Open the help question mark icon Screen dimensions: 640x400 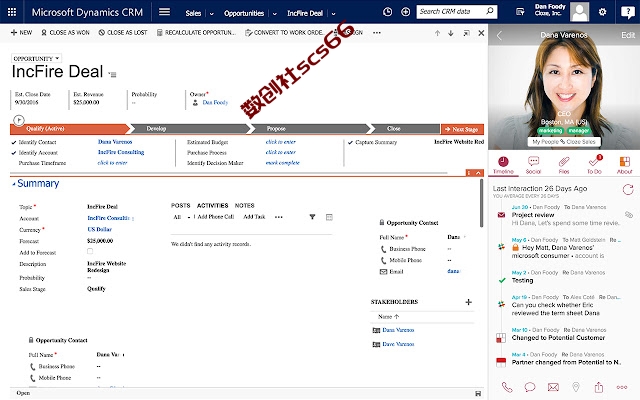[627, 12]
